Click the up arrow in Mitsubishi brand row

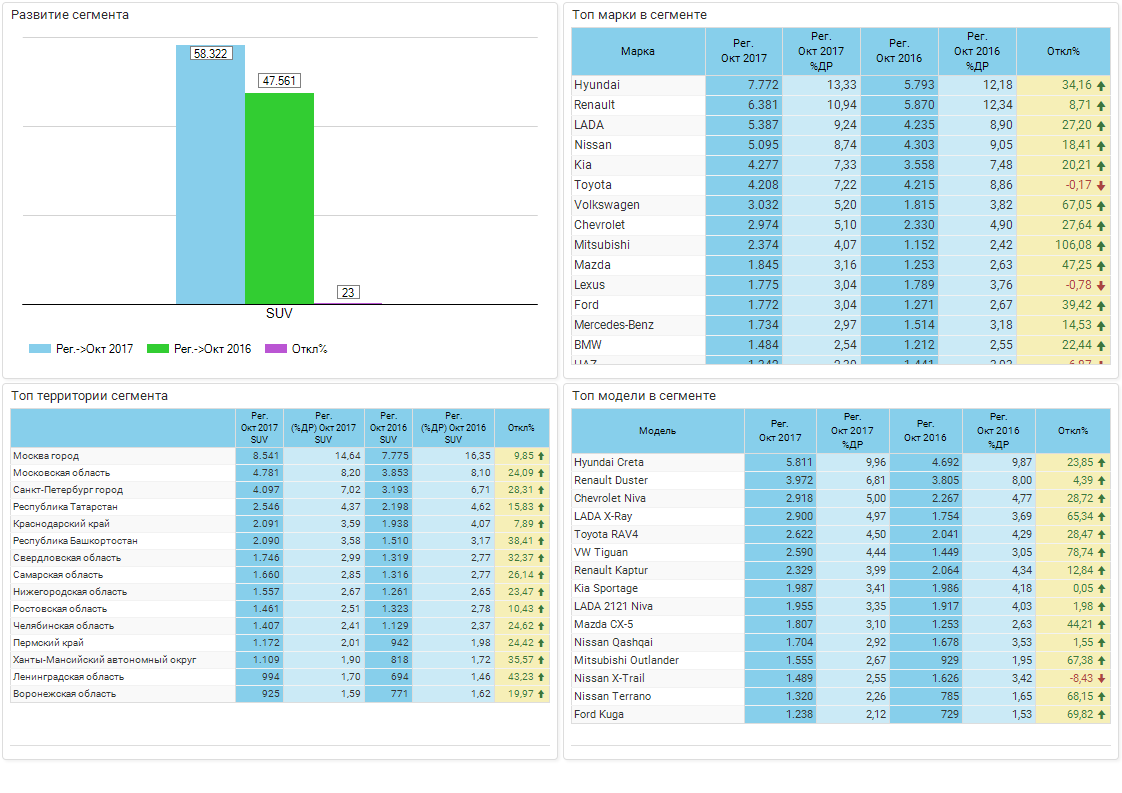coord(1101,246)
